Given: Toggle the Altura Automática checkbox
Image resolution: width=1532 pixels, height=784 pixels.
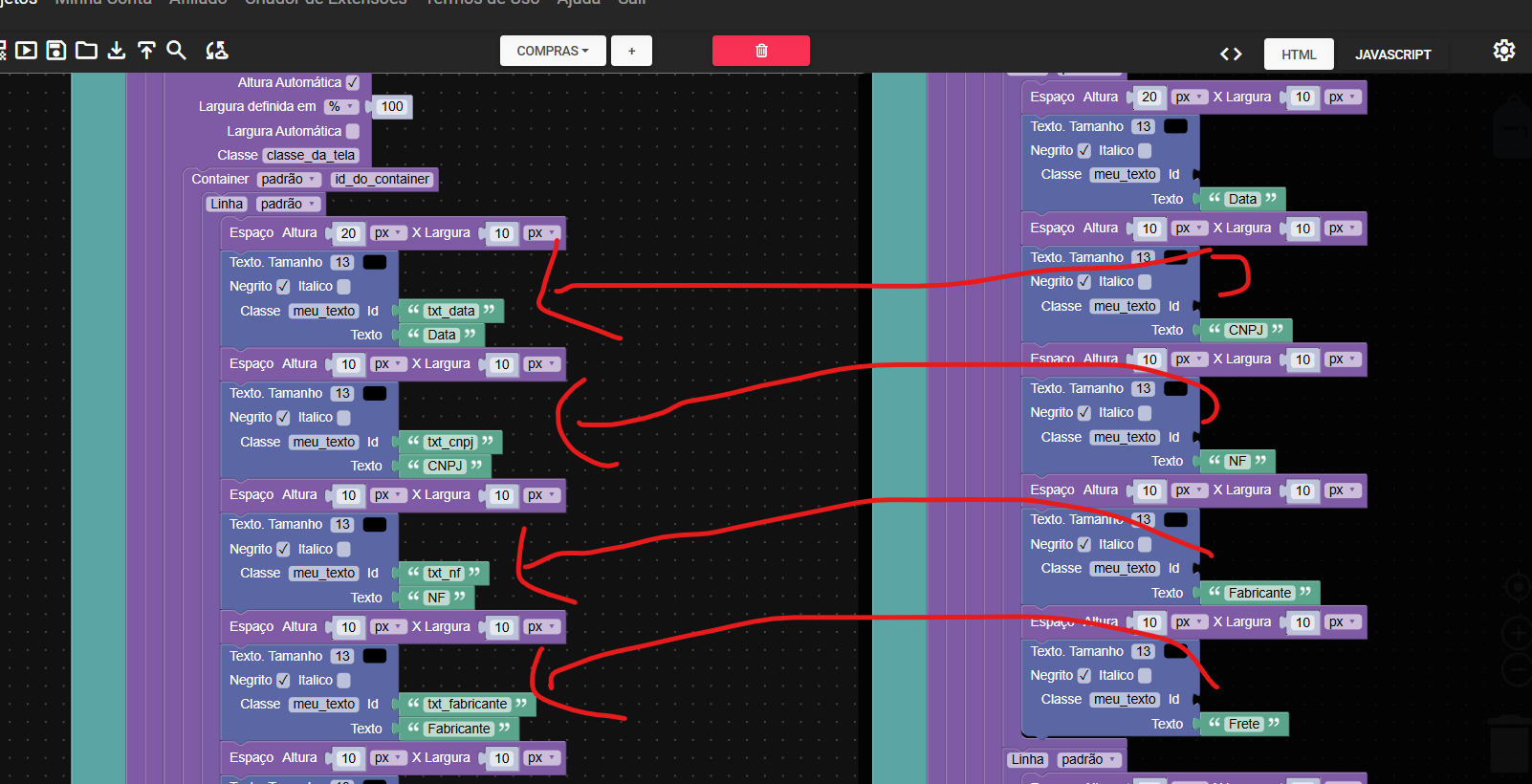Looking at the screenshot, I should 353,83.
